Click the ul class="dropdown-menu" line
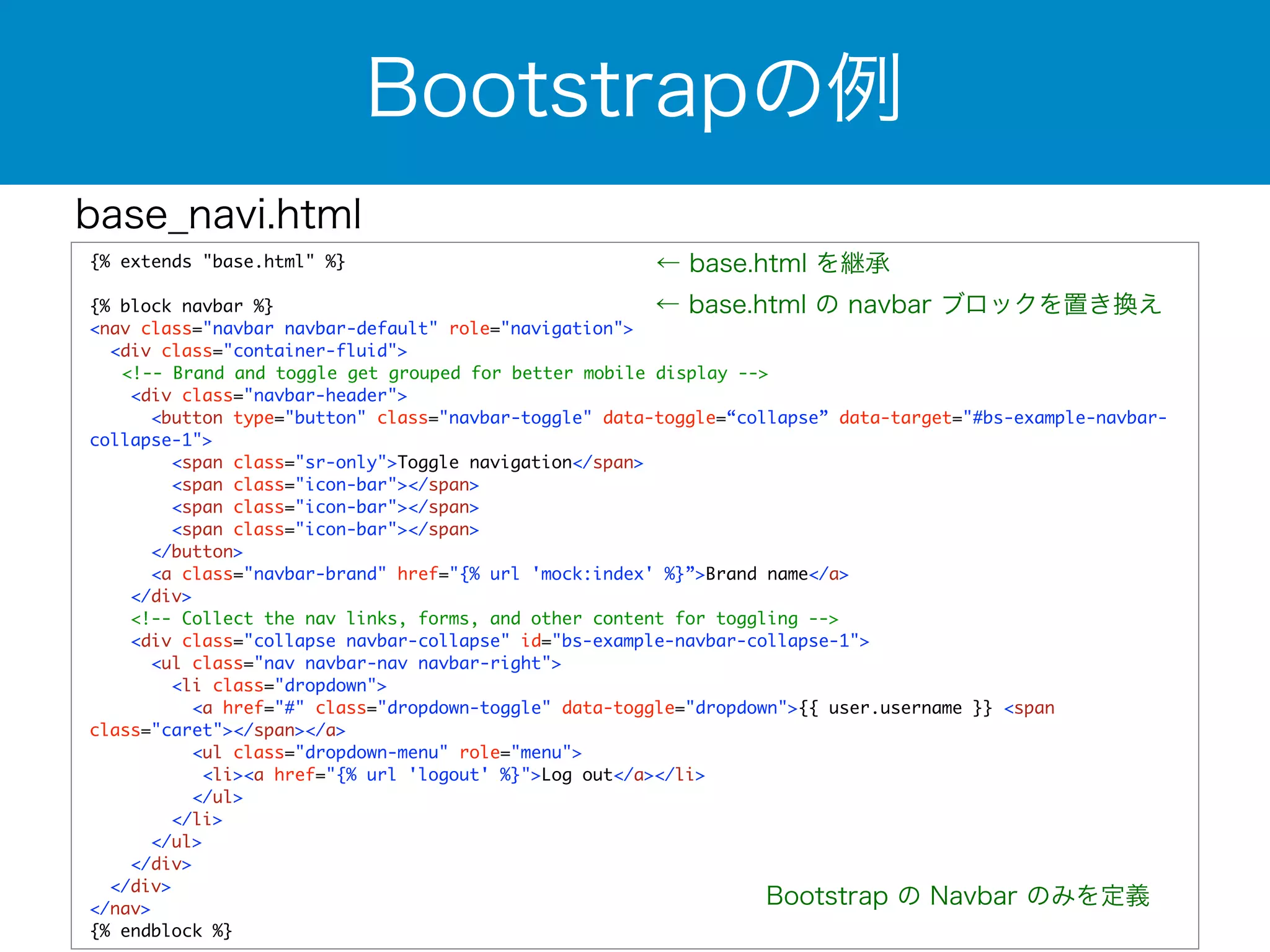Screen dimensions: 1270x952 pos(387,752)
